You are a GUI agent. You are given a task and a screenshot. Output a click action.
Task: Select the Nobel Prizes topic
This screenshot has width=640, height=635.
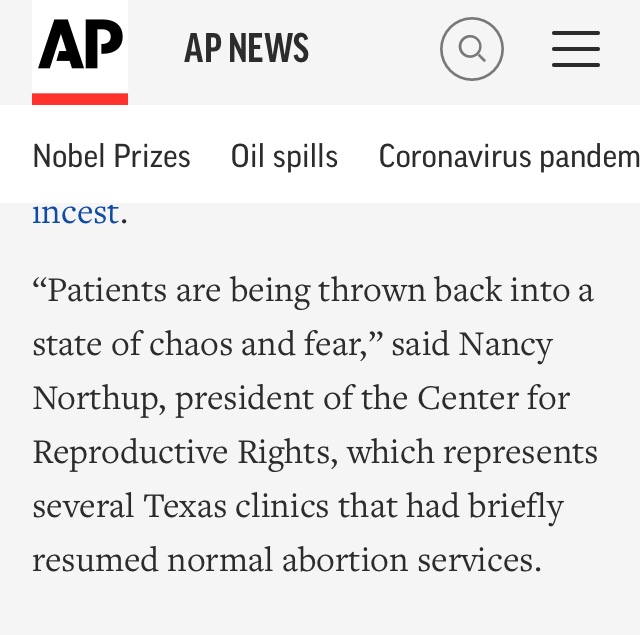pos(111,156)
